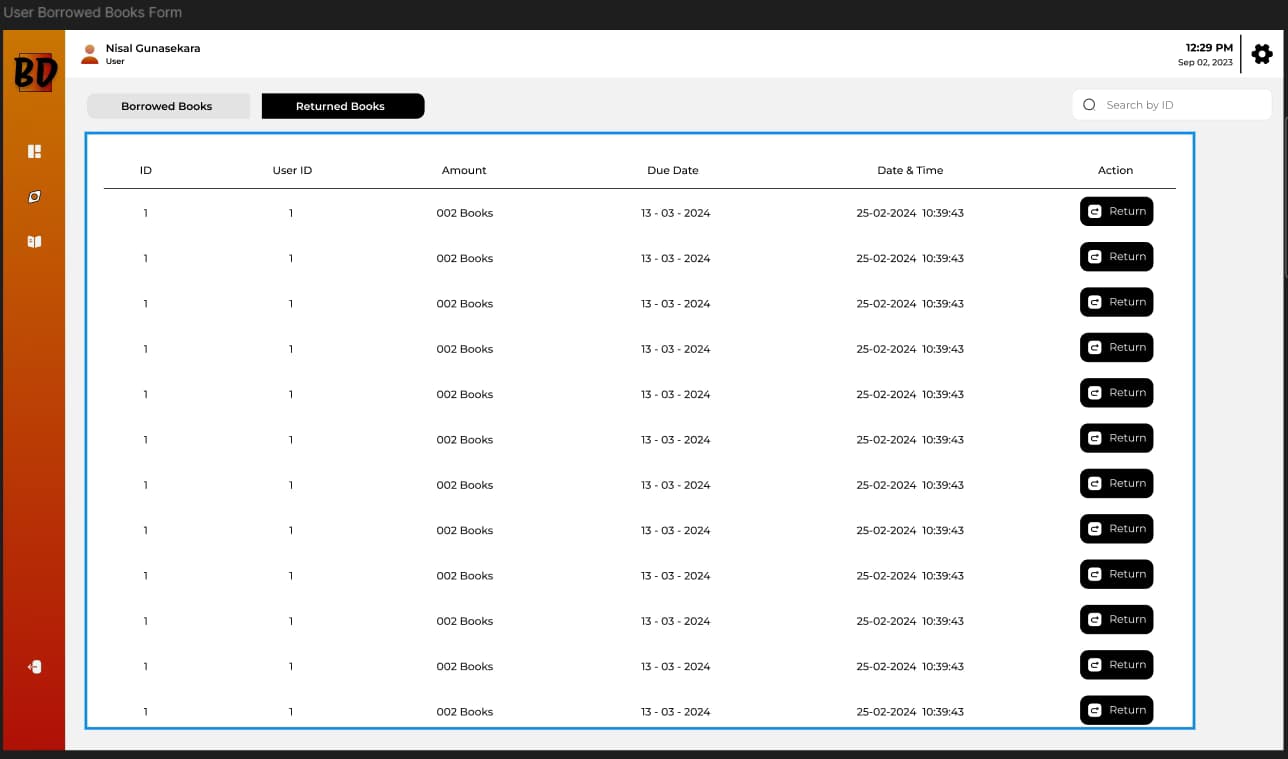Open settings via the gear icon

(1262, 54)
